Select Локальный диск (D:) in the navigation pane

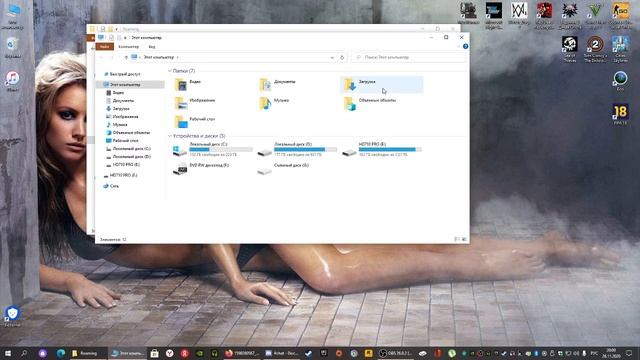point(131,156)
